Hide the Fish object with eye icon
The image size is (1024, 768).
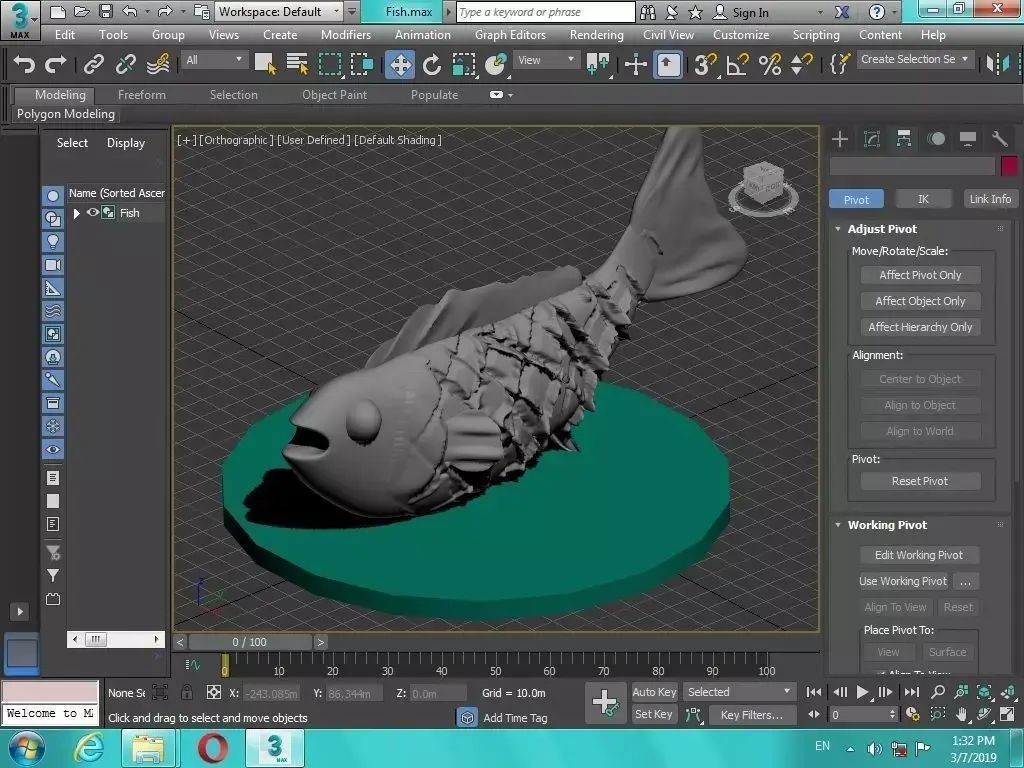coord(93,212)
